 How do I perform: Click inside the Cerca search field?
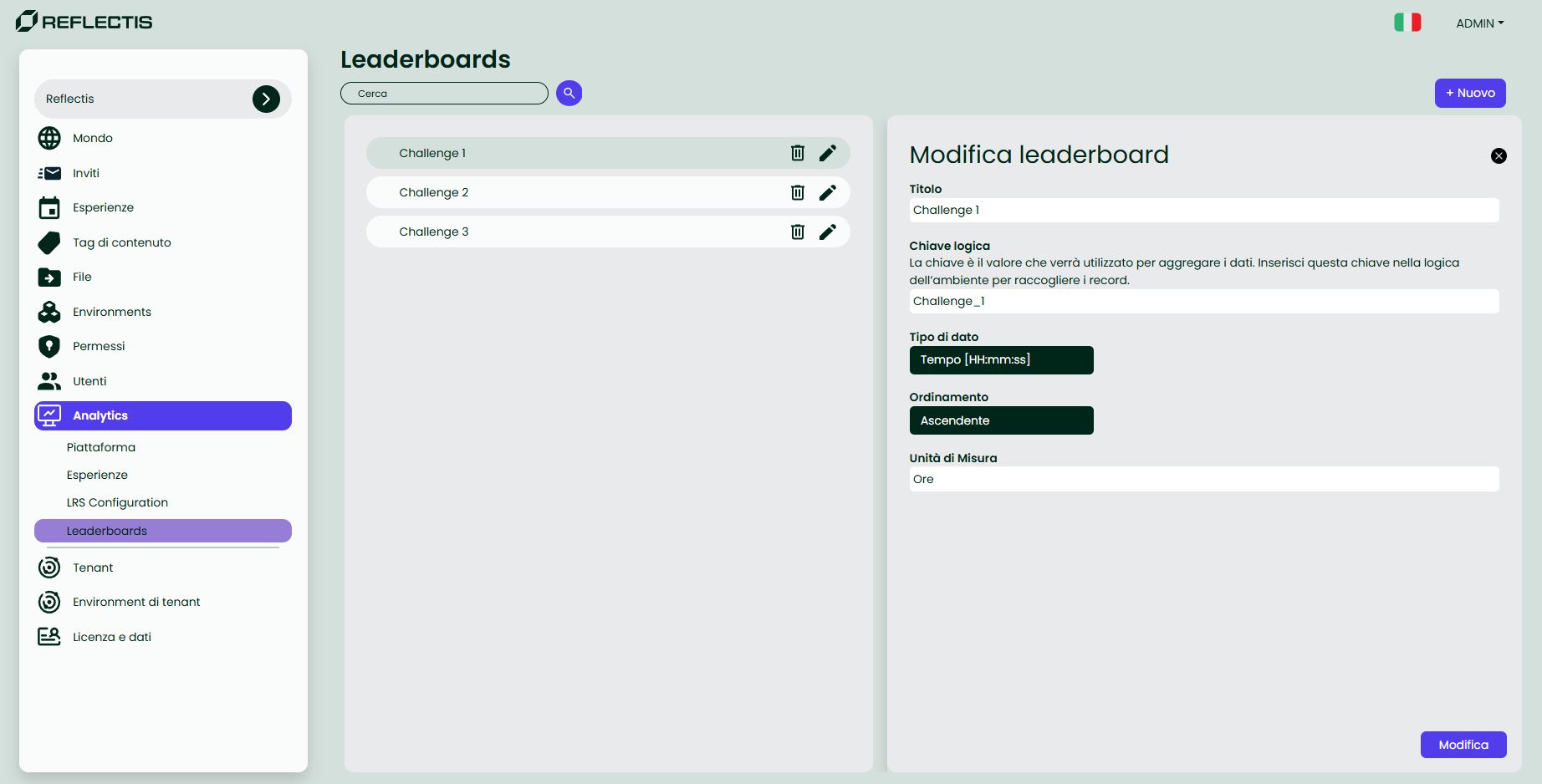(x=444, y=93)
